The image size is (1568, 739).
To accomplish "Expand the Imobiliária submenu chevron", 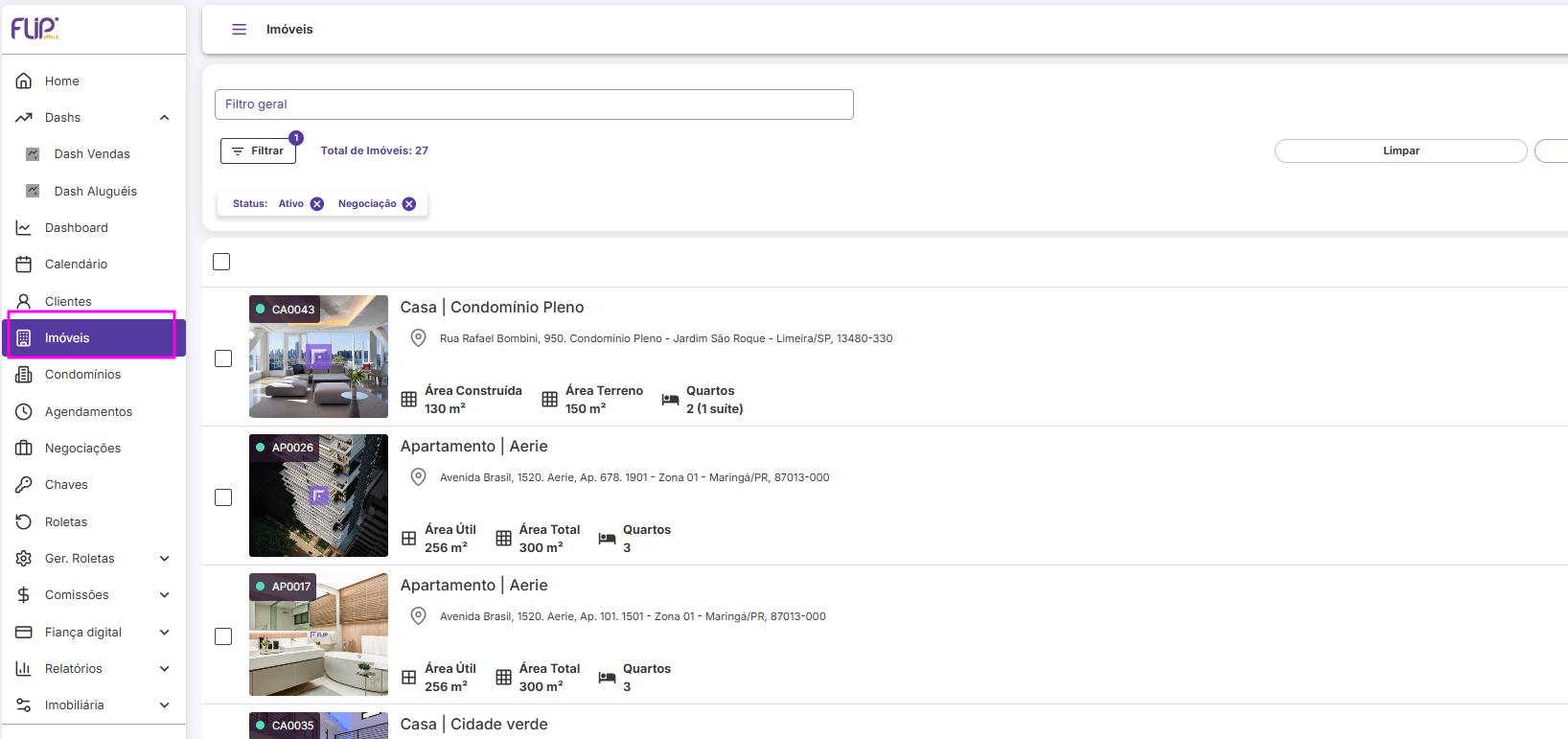I will (x=165, y=705).
